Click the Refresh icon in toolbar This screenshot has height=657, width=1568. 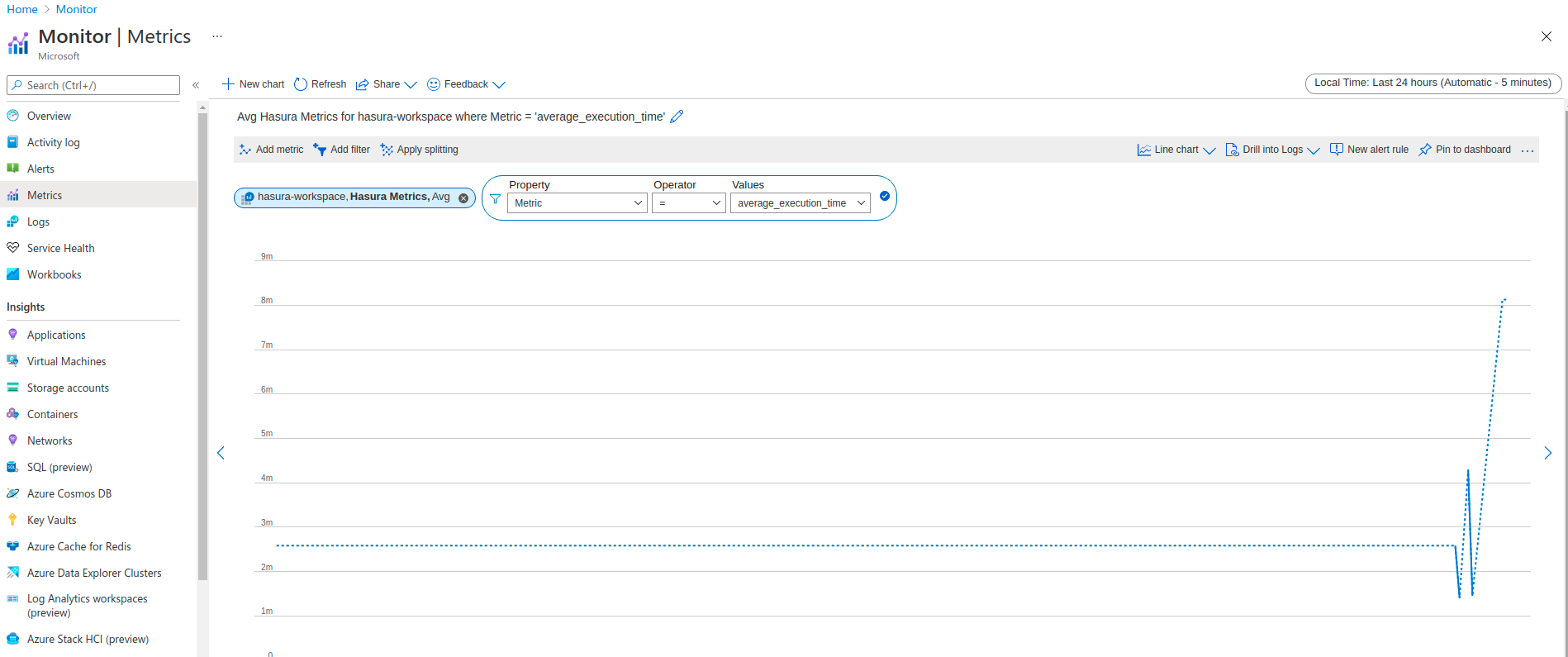pos(301,84)
